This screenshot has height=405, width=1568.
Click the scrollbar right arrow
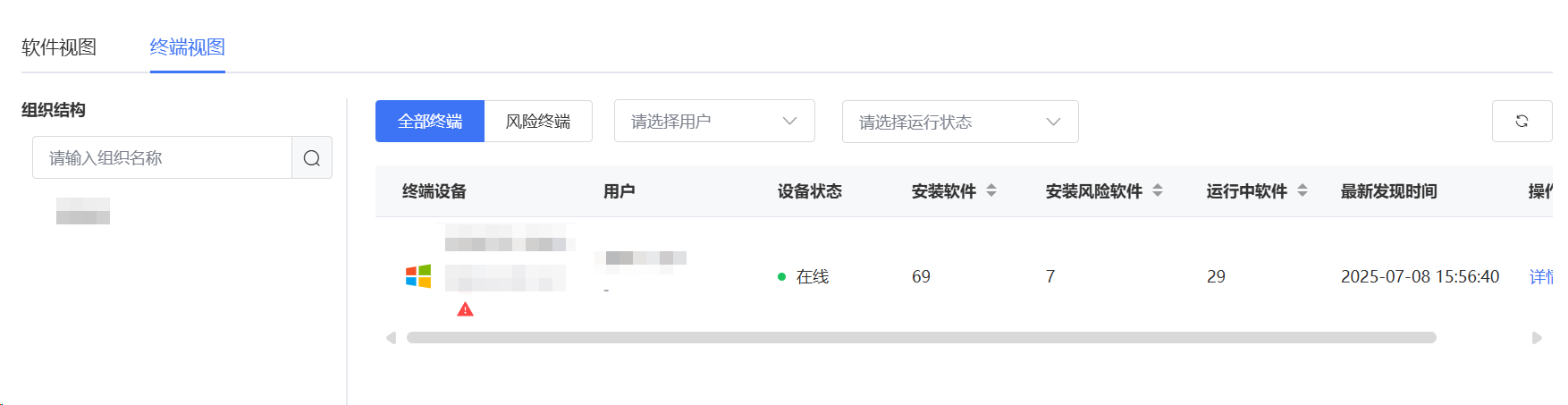(x=1537, y=338)
